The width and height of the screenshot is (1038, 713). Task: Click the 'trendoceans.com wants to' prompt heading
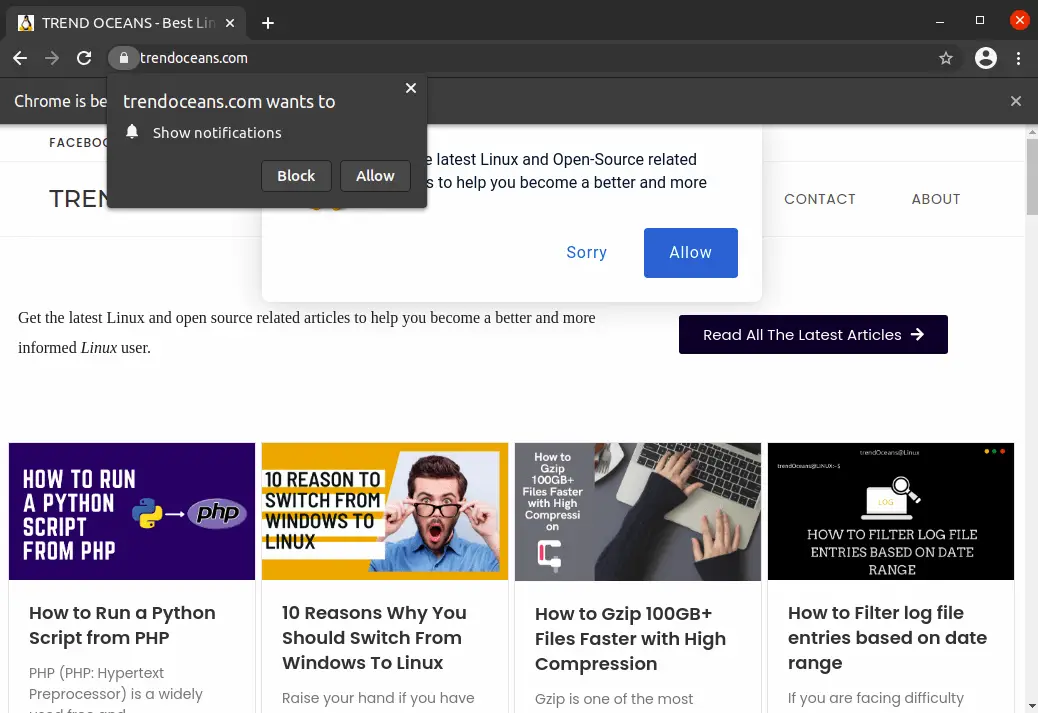[x=229, y=102]
